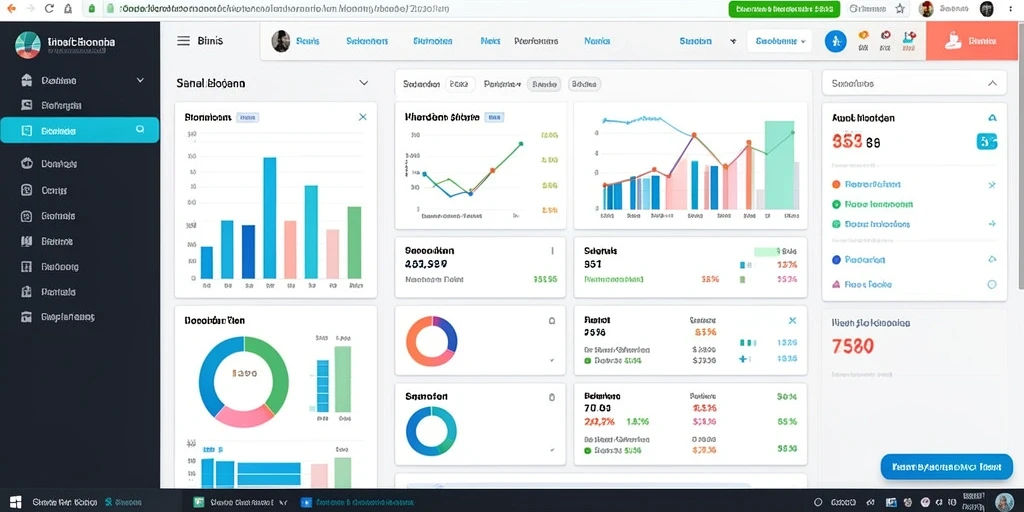Click the user avatar in the navigation bar

point(281,40)
